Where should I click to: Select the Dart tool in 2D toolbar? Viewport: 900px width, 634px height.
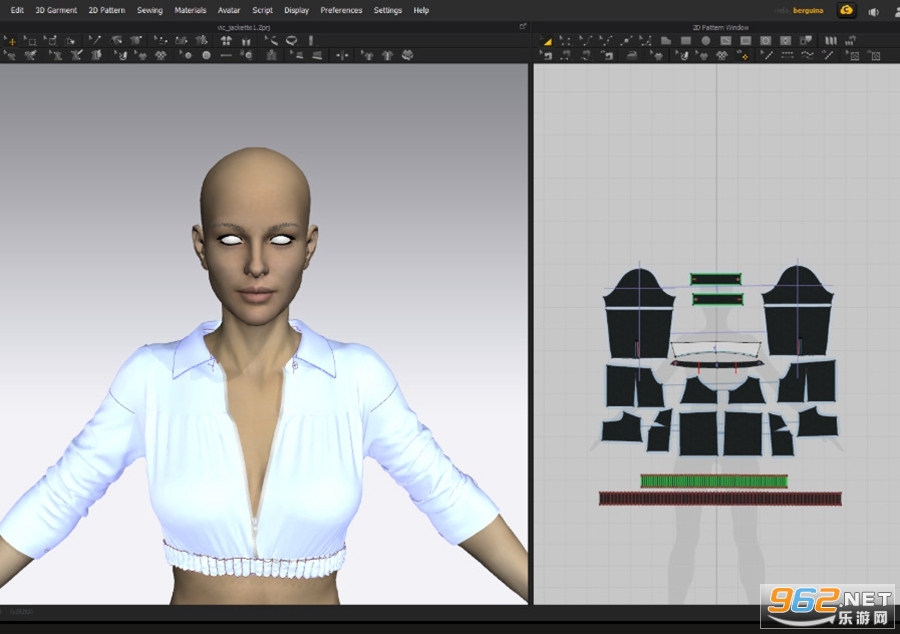point(786,41)
